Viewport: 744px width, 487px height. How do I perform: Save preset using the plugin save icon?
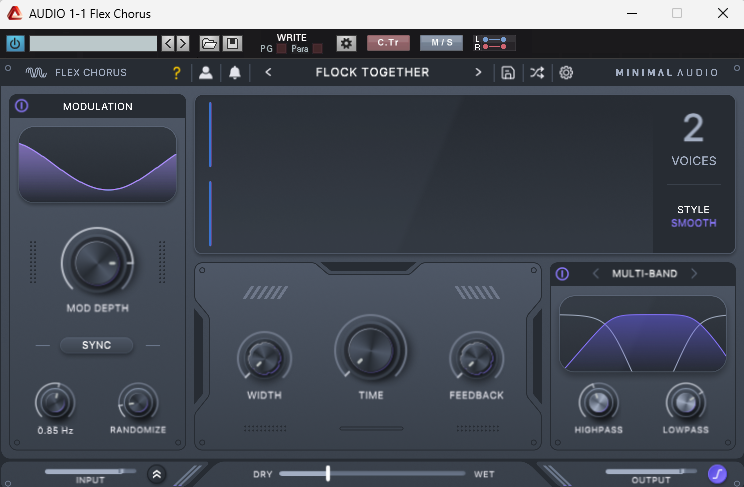point(508,73)
